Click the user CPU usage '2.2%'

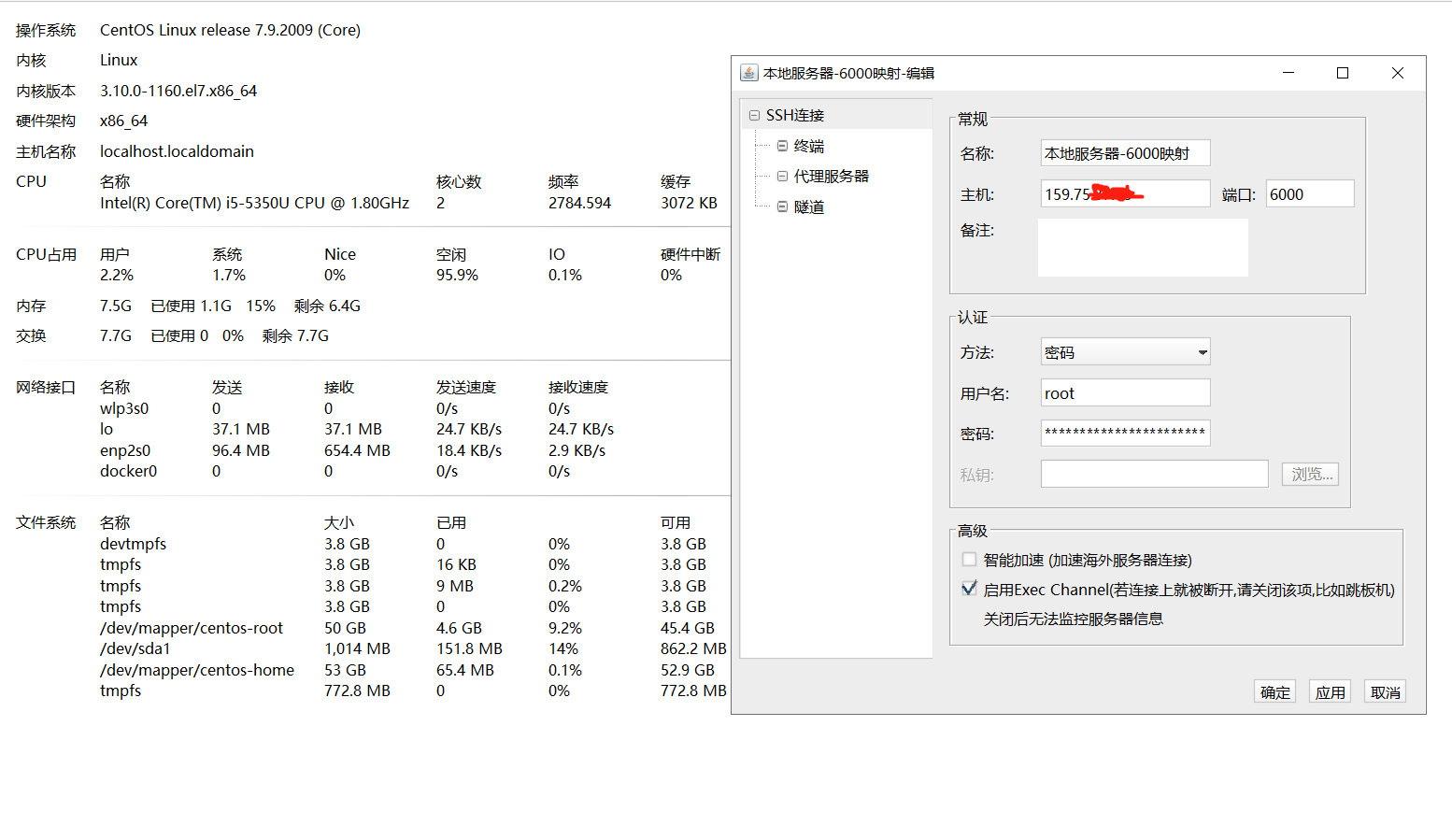tap(117, 275)
